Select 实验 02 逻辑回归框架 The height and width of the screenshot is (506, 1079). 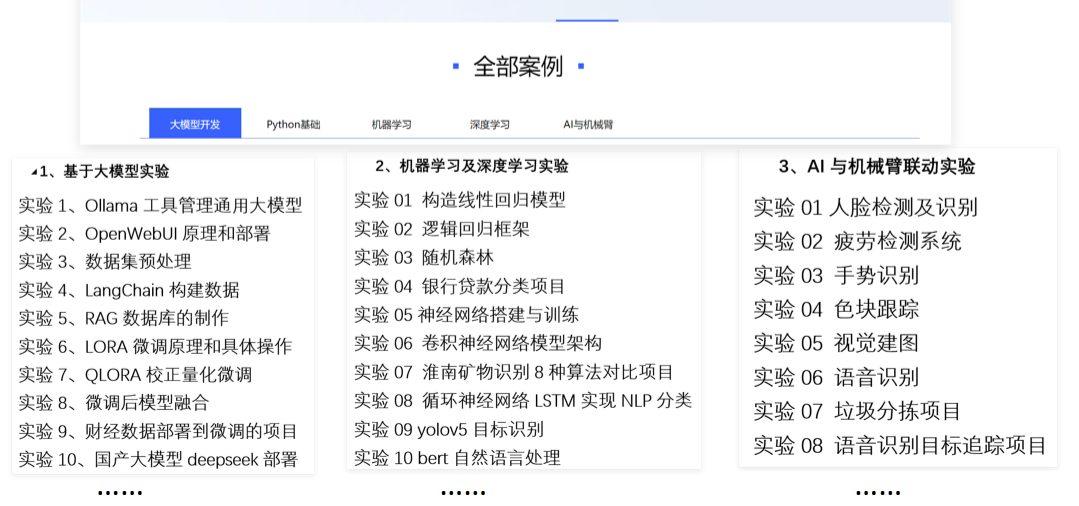(442, 229)
